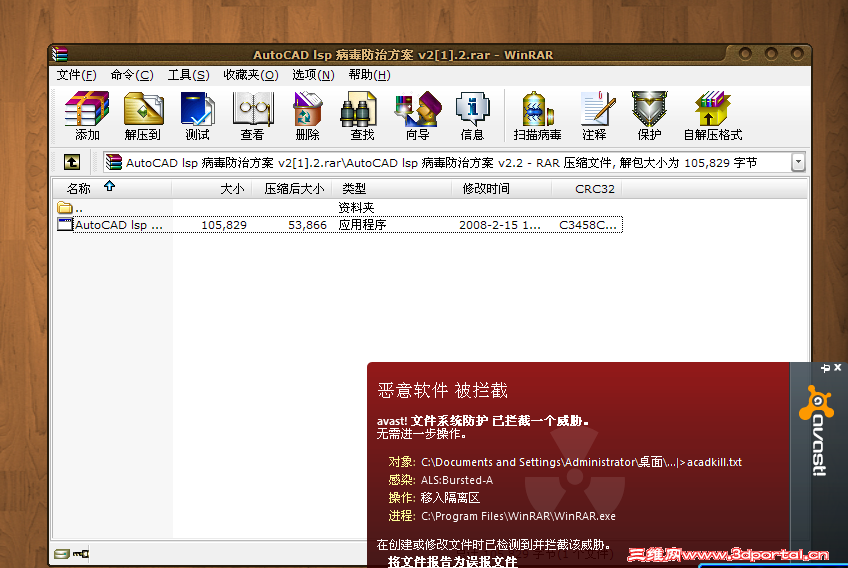This screenshot has height=568, width=848.
Task: Click size value '105,829' in file row
Action: pyautogui.click(x=224, y=225)
